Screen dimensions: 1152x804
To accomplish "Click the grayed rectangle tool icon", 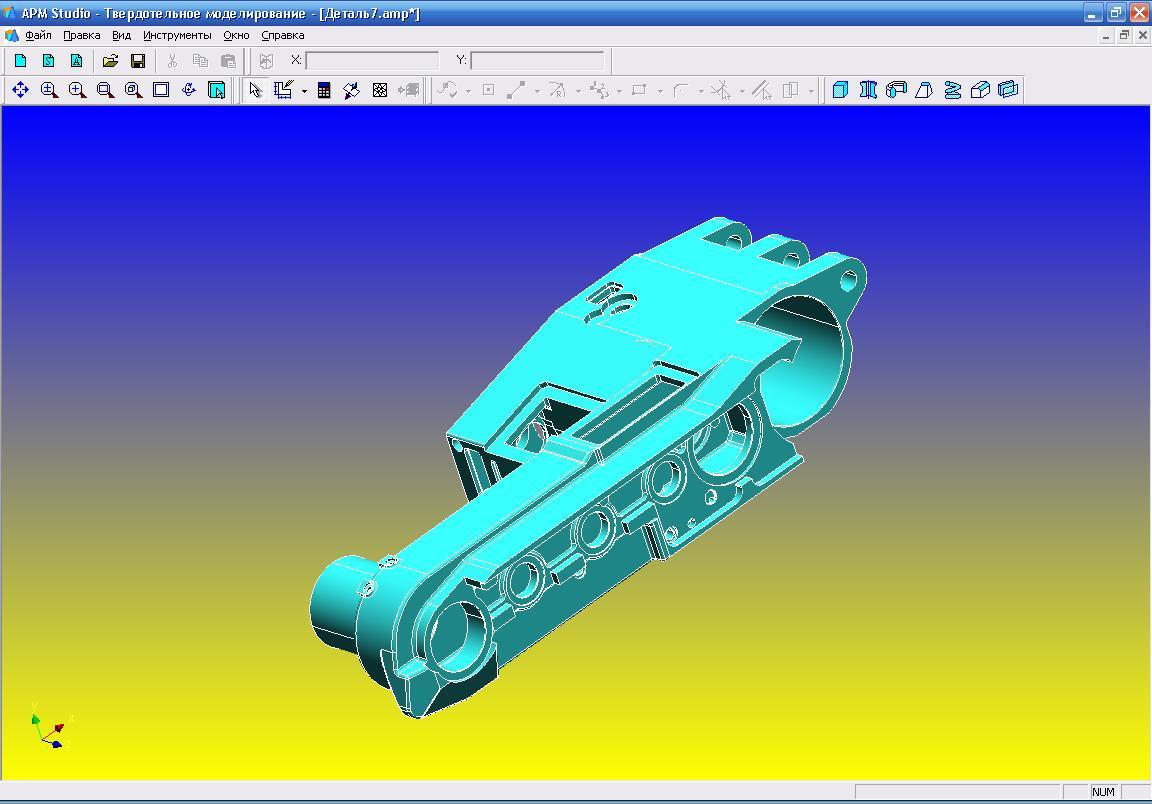I will coord(640,90).
